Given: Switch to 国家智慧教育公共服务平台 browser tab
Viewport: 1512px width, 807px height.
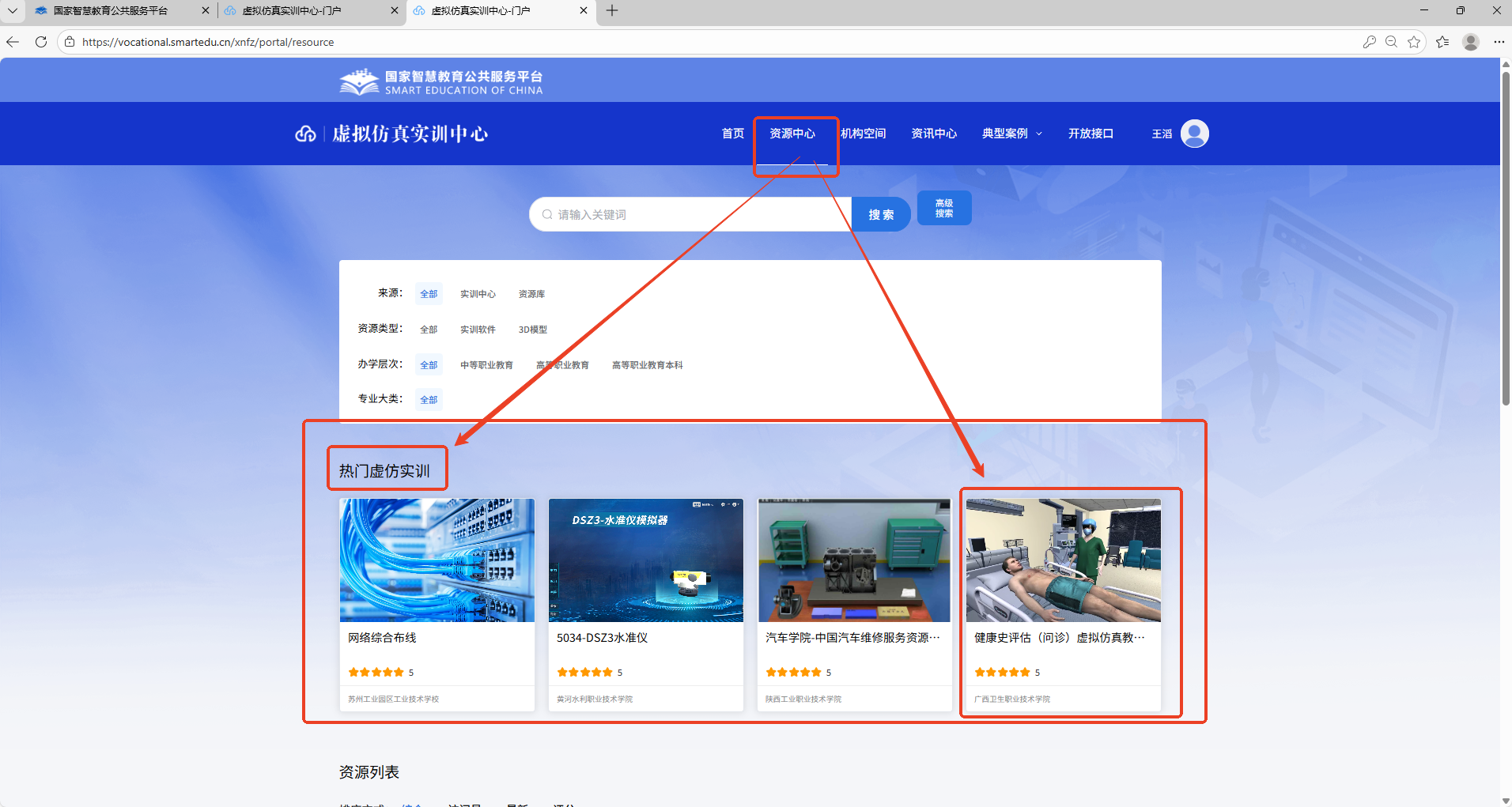Looking at the screenshot, I should pos(111,11).
